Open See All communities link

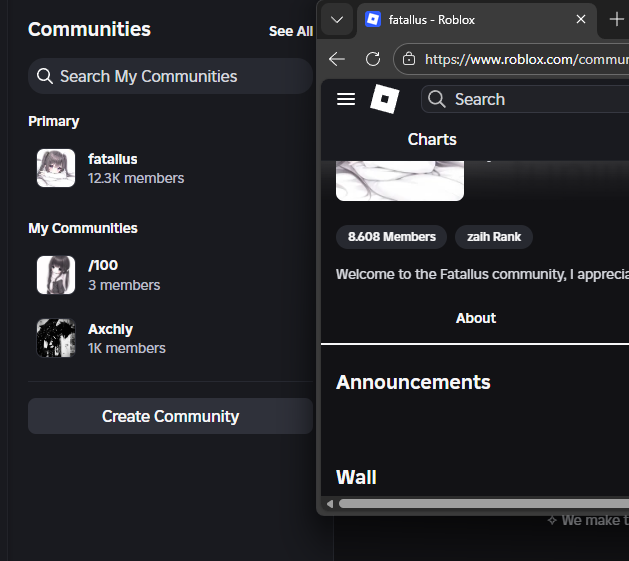click(291, 31)
